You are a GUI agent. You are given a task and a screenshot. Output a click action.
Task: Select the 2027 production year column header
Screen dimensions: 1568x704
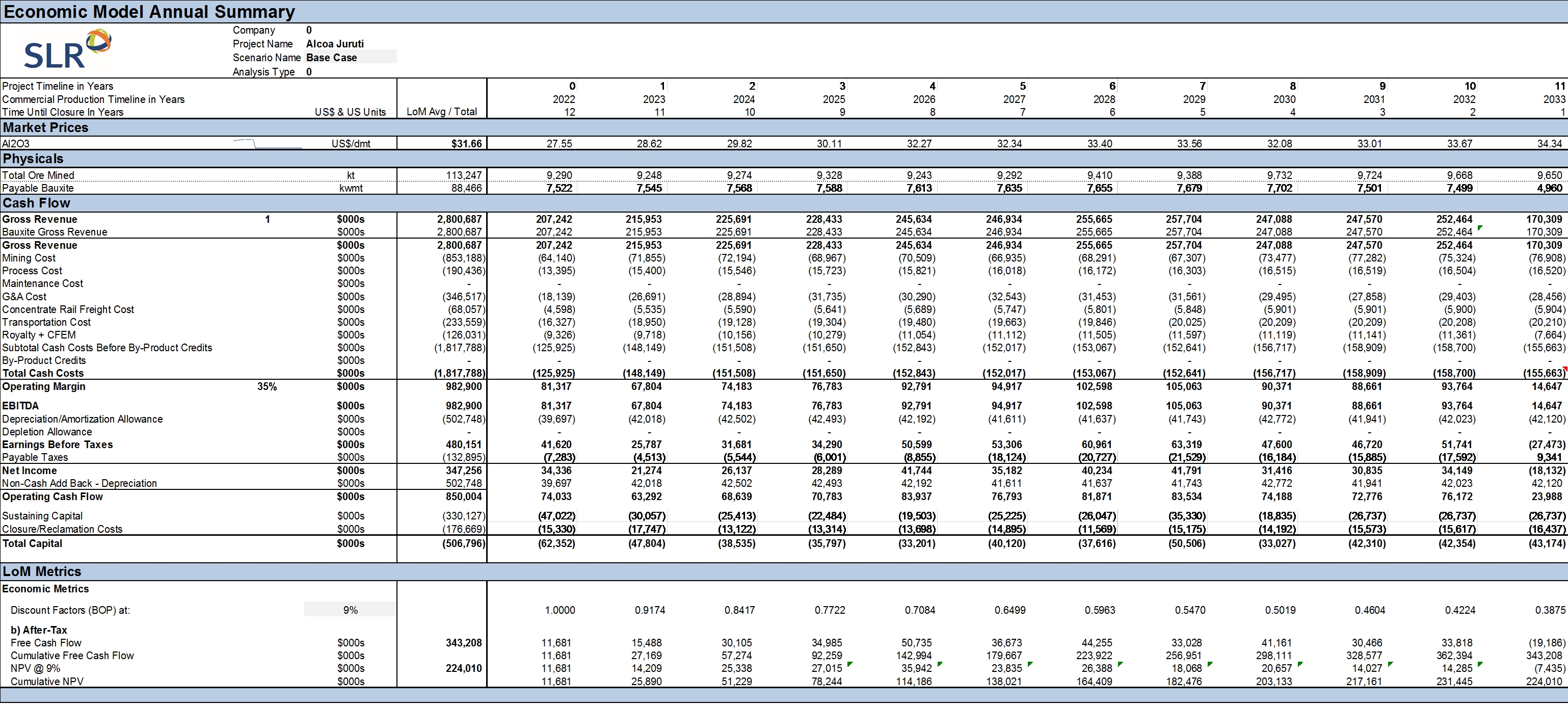coord(1014,99)
